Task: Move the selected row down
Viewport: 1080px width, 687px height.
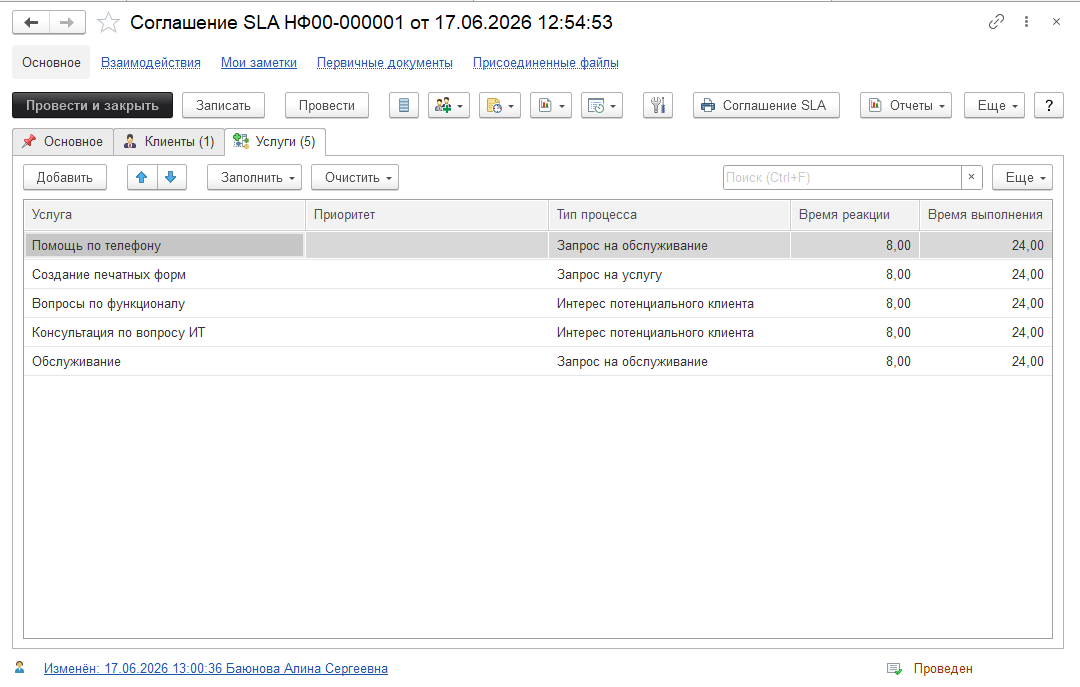Action: tap(172, 177)
